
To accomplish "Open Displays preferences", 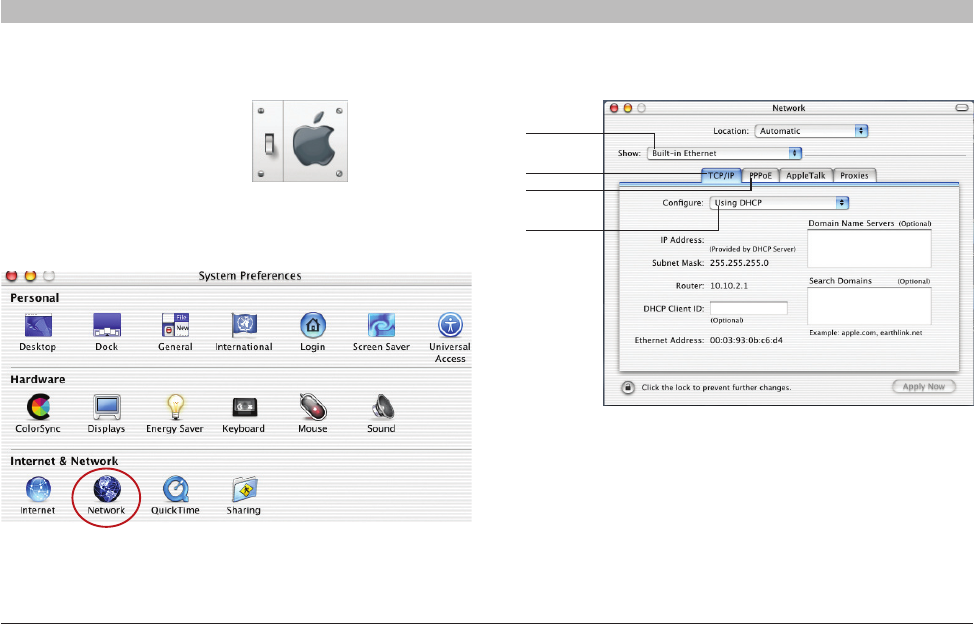I will (107, 408).
